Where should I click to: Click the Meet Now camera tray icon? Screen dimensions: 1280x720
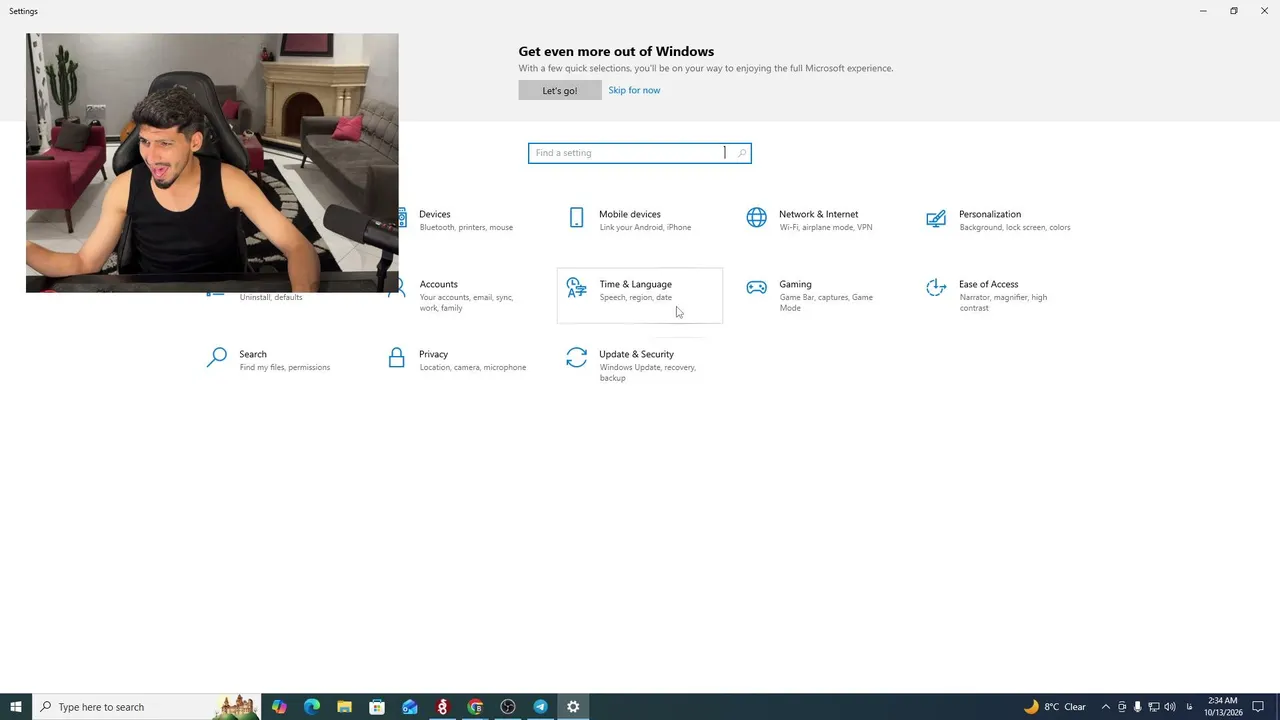(1122, 707)
